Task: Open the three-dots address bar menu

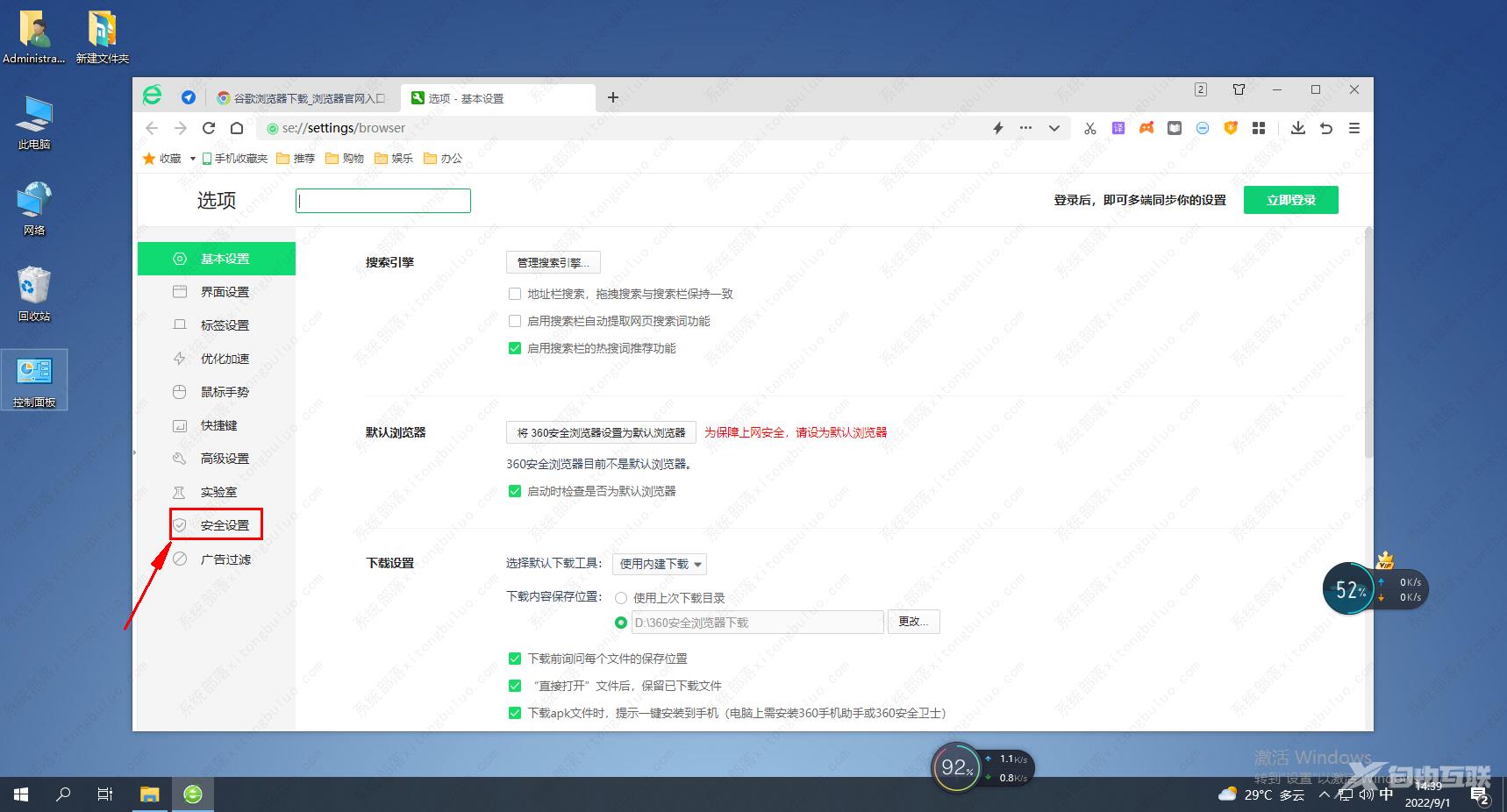Action: tap(1025, 128)
